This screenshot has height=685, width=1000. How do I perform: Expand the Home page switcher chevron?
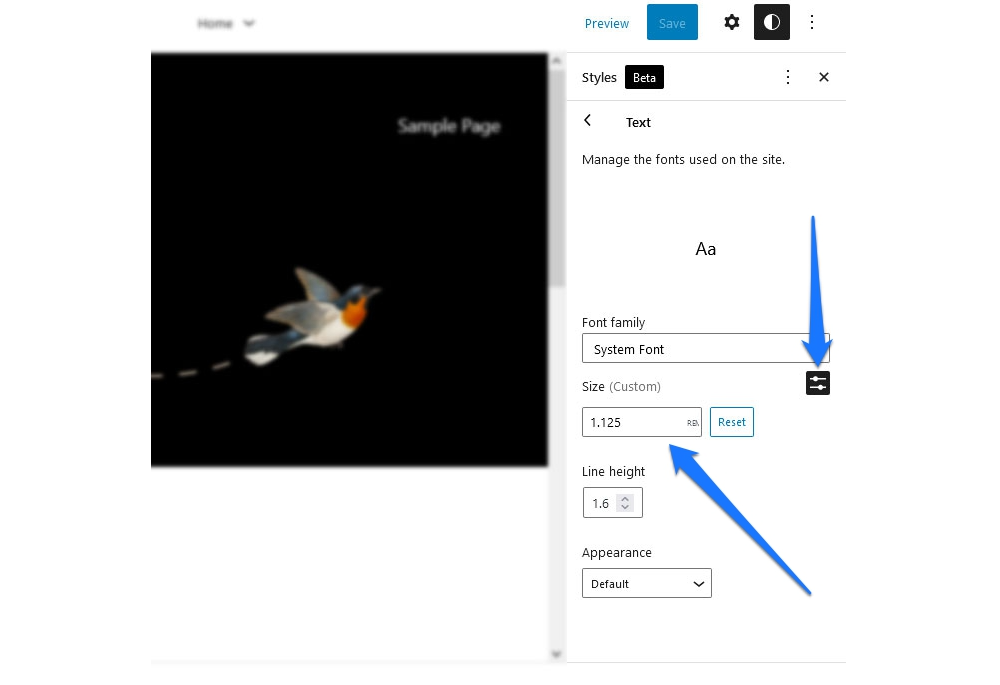point(248,23)
